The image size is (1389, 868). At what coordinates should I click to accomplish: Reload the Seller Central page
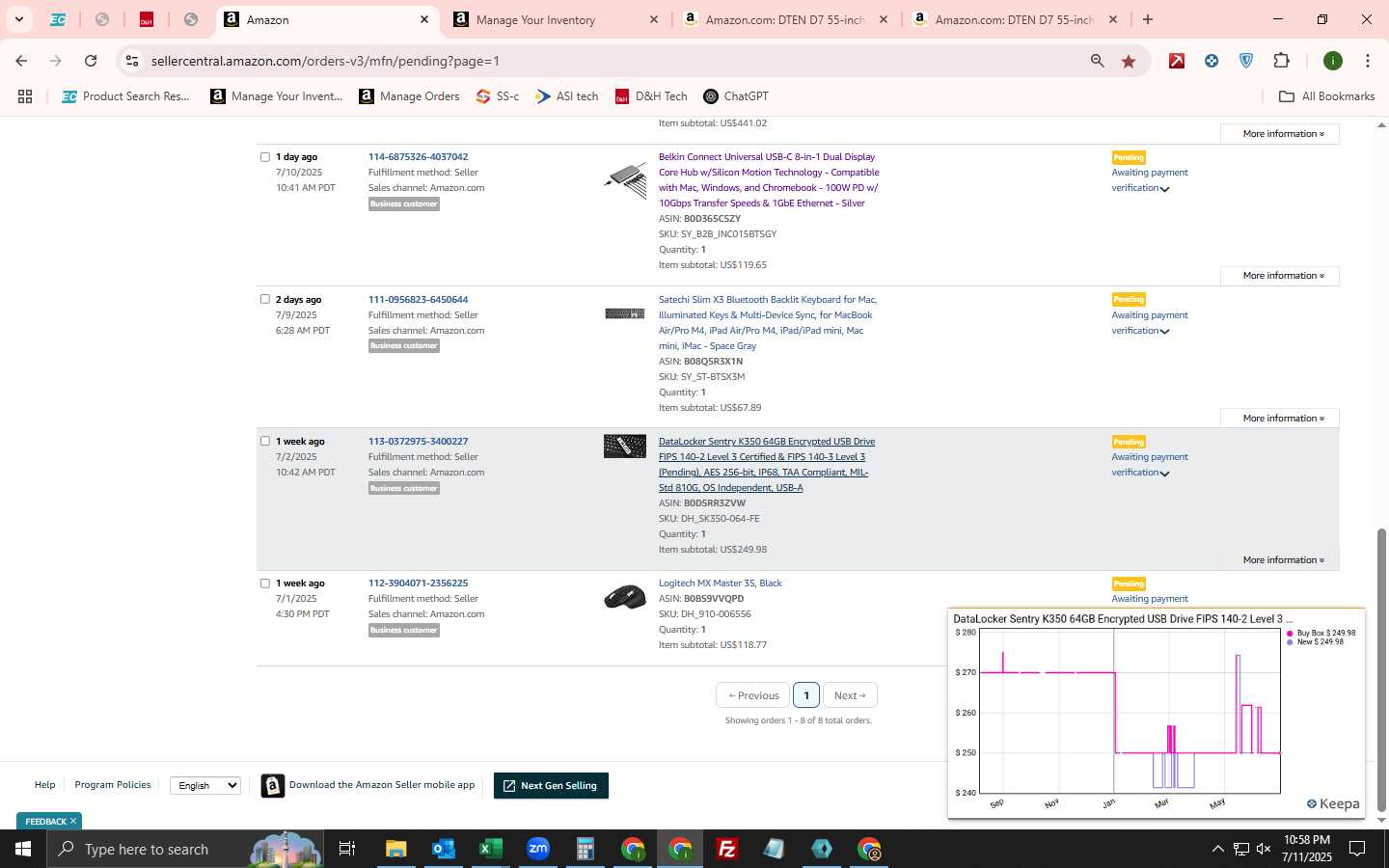pyautogui.click(x=91, y=61)
